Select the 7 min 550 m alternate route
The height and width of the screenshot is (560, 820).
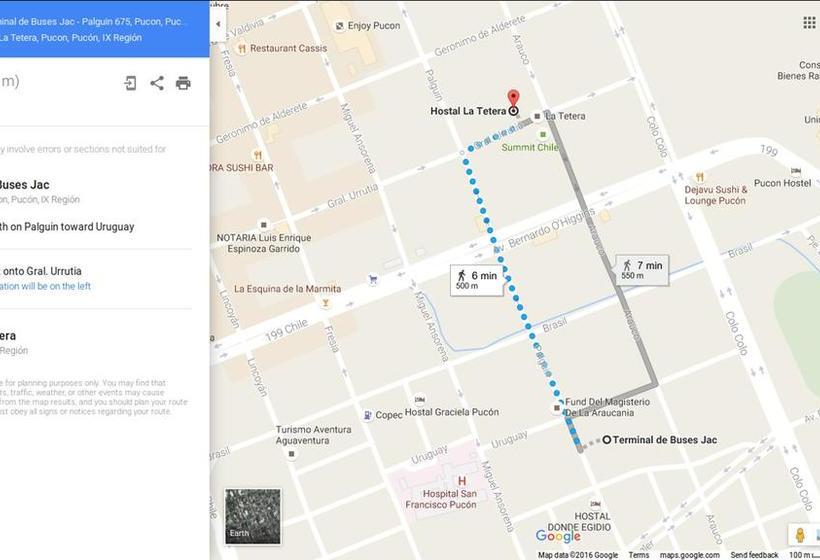[642, 270]
